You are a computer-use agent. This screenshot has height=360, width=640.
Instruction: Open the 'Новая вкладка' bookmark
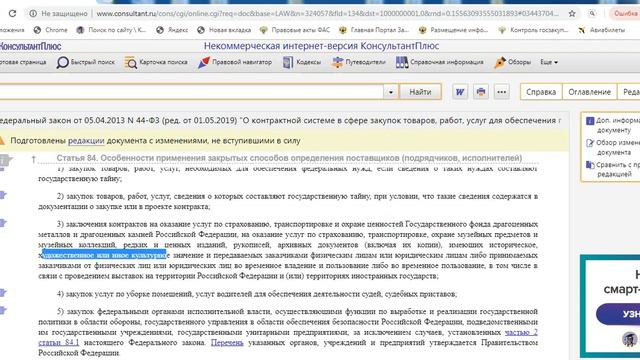[x=224, y=30]
